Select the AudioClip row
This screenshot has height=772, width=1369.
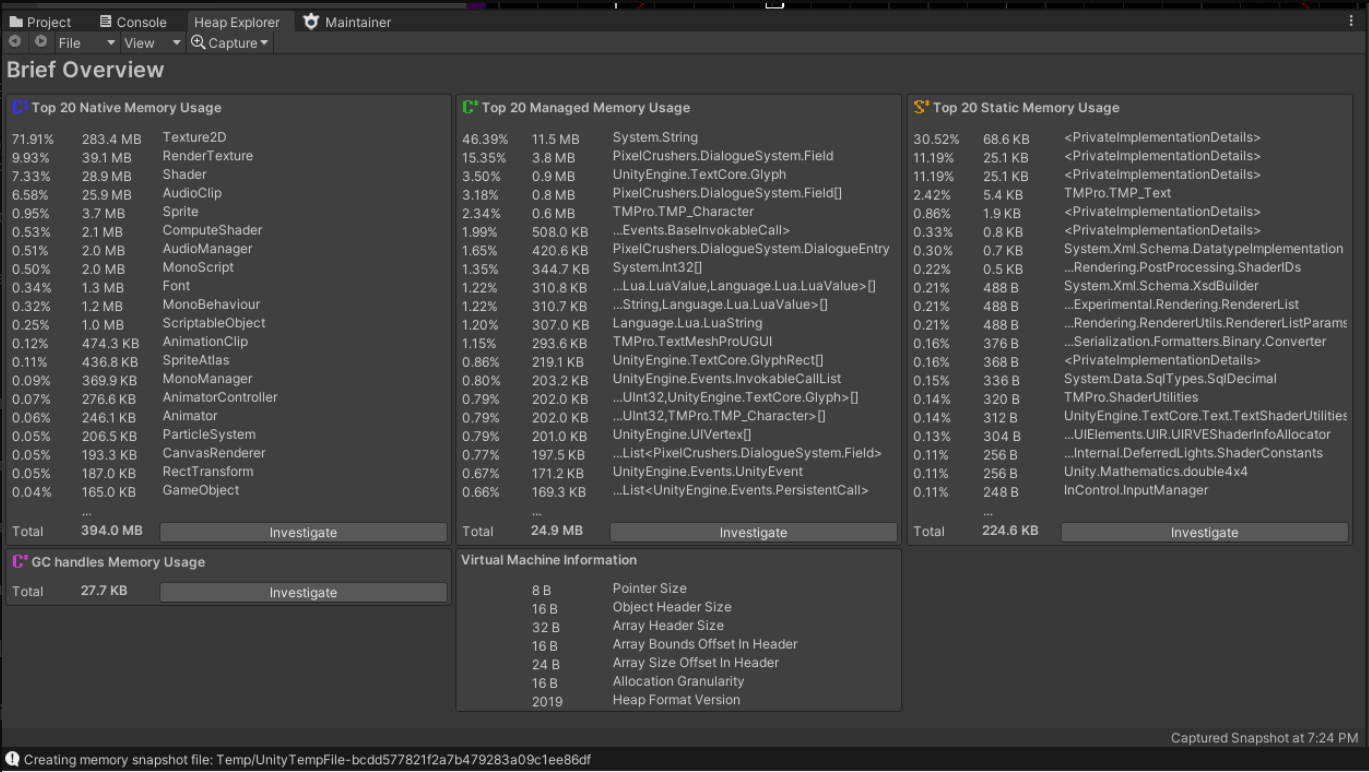229,194
